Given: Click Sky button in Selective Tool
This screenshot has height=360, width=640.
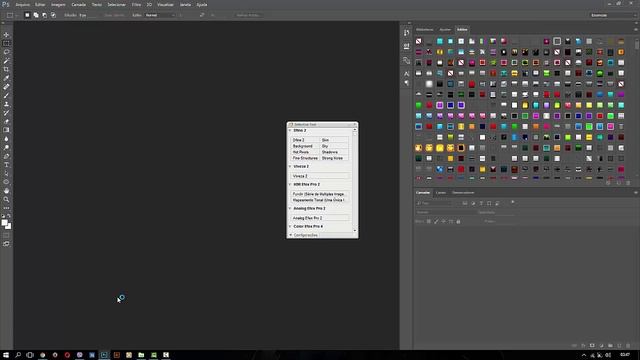Looking at the screenshot, I should 334,146.
